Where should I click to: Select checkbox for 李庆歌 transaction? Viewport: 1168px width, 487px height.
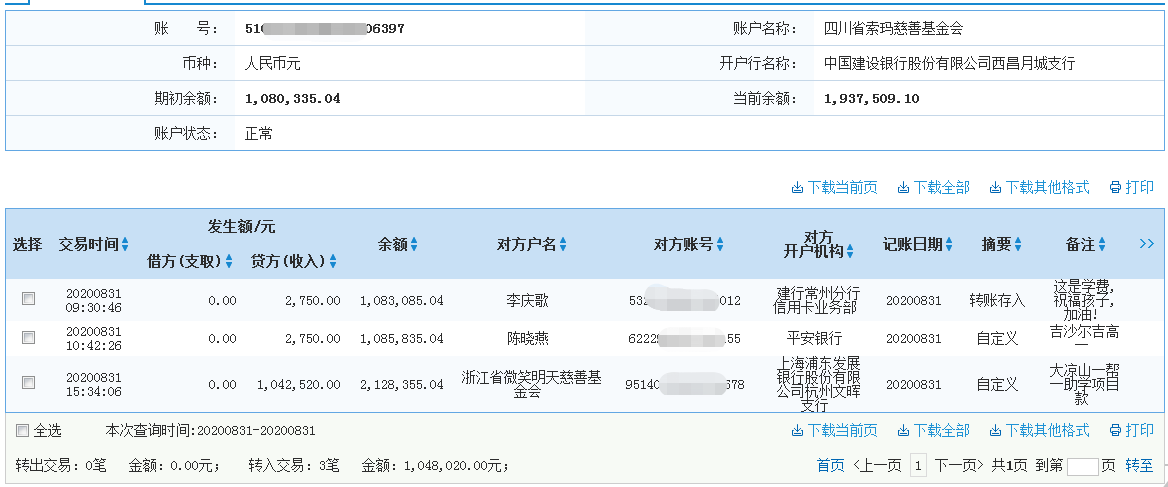point(28,299)
